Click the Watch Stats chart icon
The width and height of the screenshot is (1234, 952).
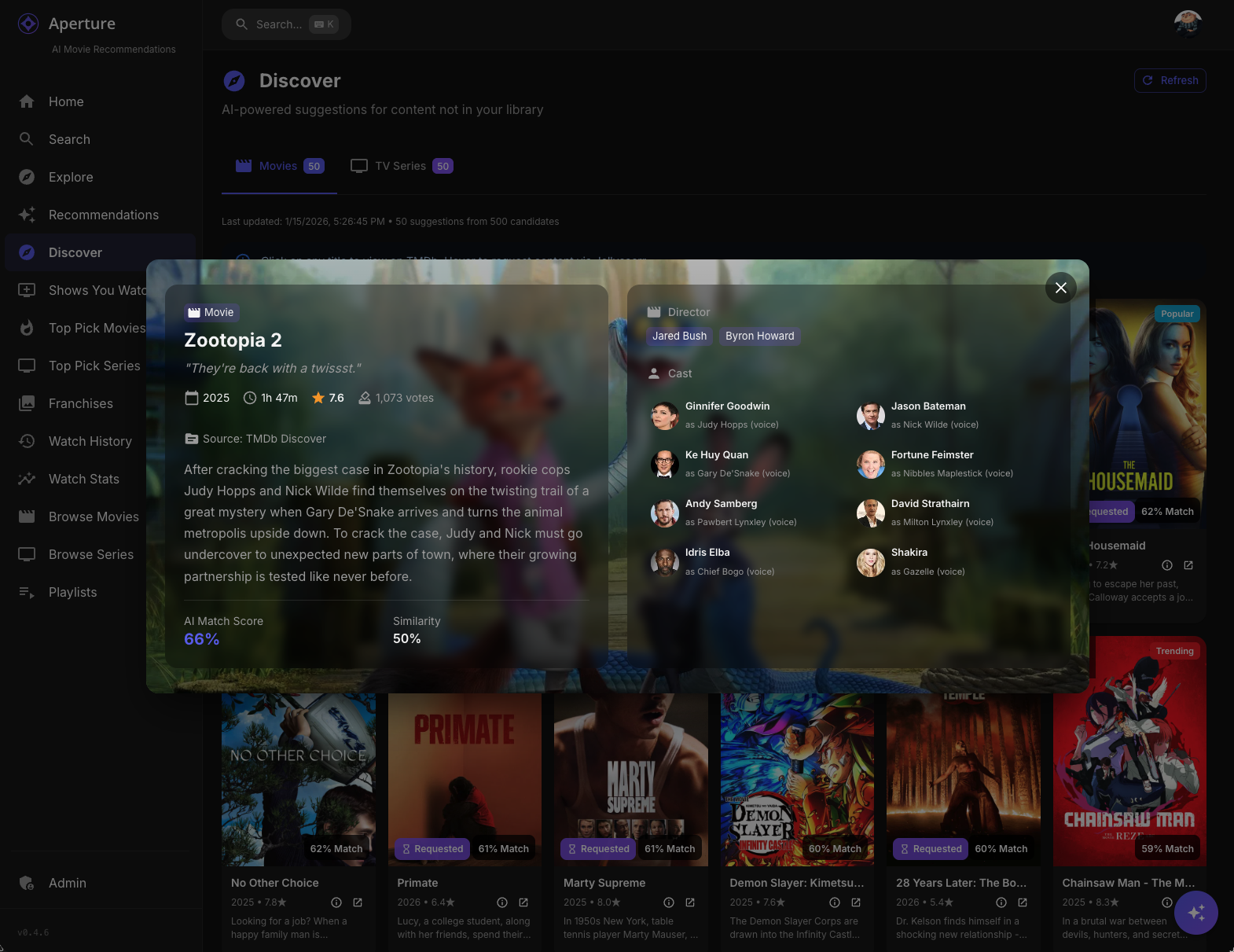[27, 479]
